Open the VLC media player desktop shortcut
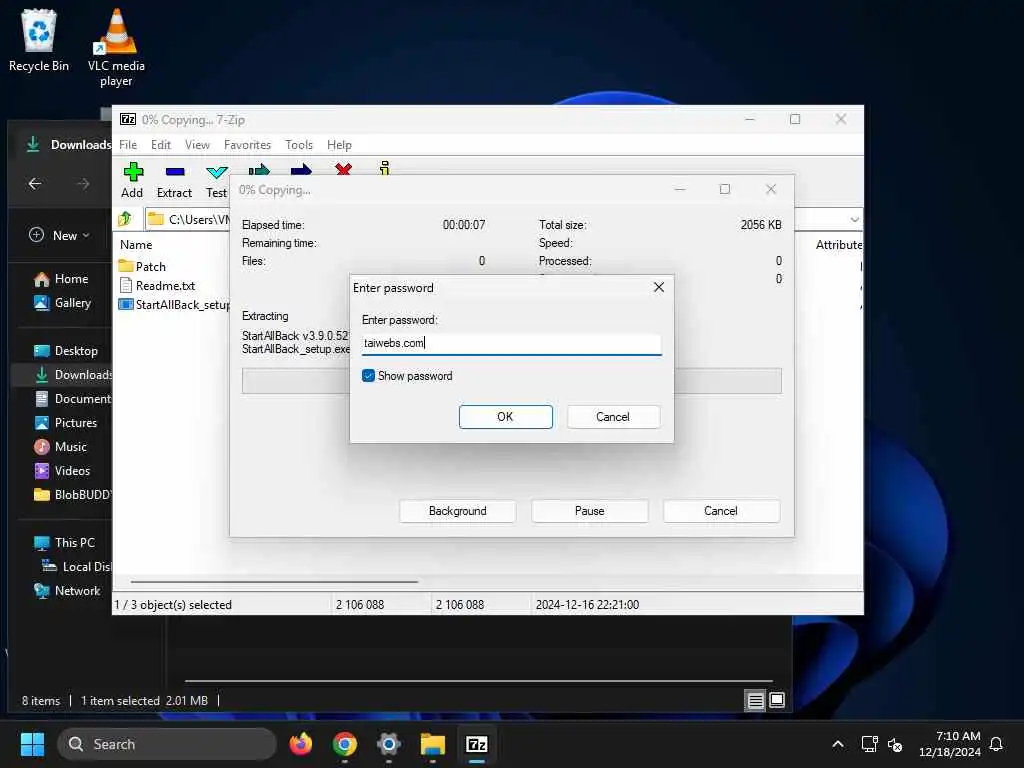Image resolution: width=1024 pixels, height=768 pixels. pos(116,47)
